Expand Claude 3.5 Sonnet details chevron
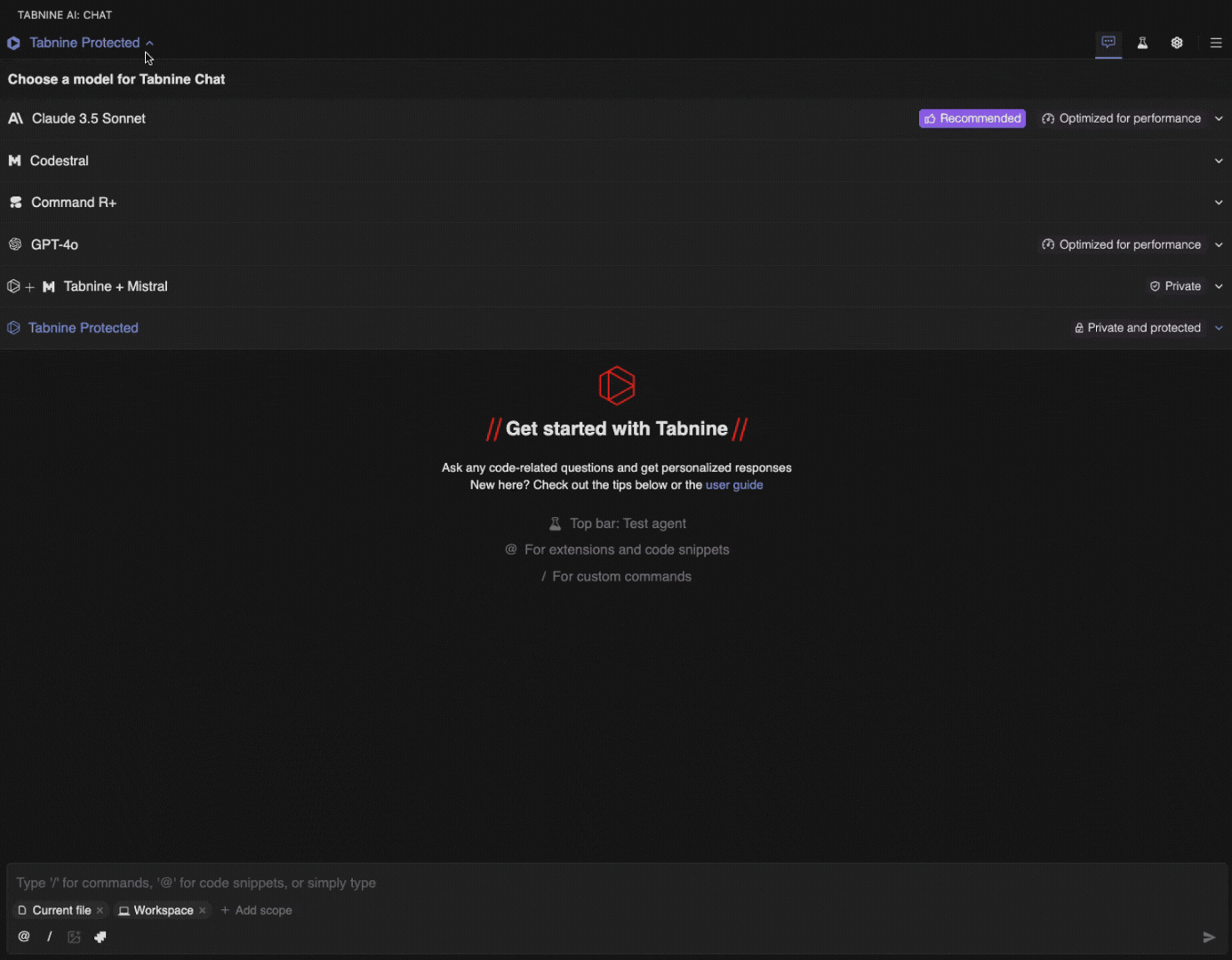The width and height of the screenshot is (1232, 960). (x=1218, y=118)
